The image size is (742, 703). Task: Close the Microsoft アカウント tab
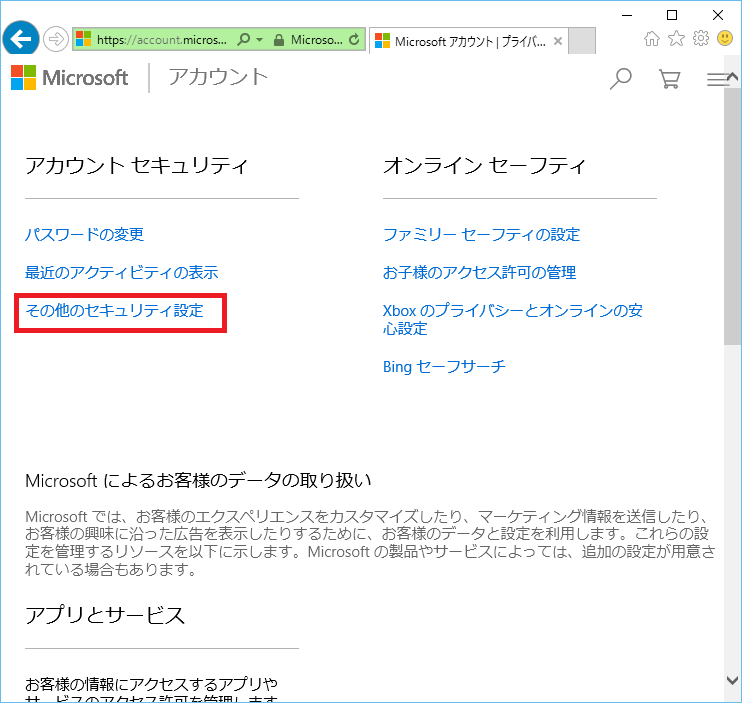coord(558,41)
